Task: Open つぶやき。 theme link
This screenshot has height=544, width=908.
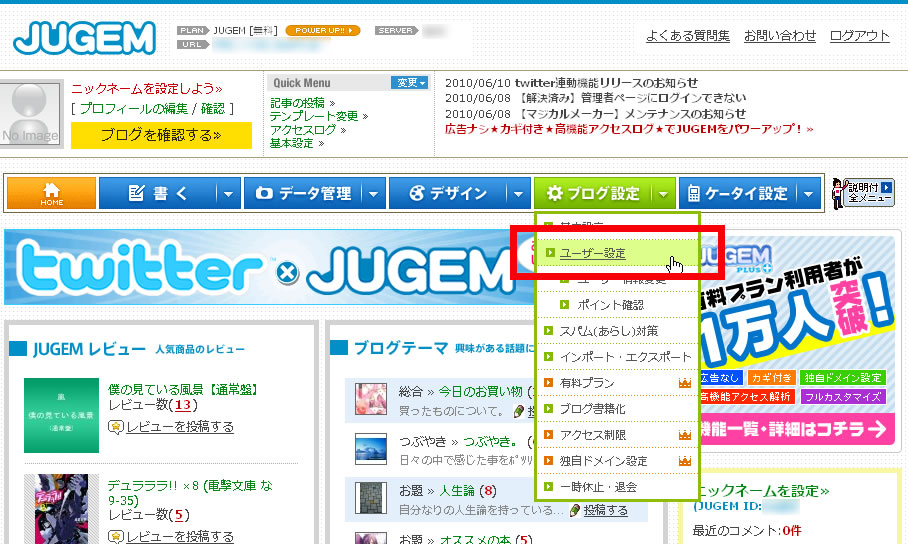Action: (490, 441)
